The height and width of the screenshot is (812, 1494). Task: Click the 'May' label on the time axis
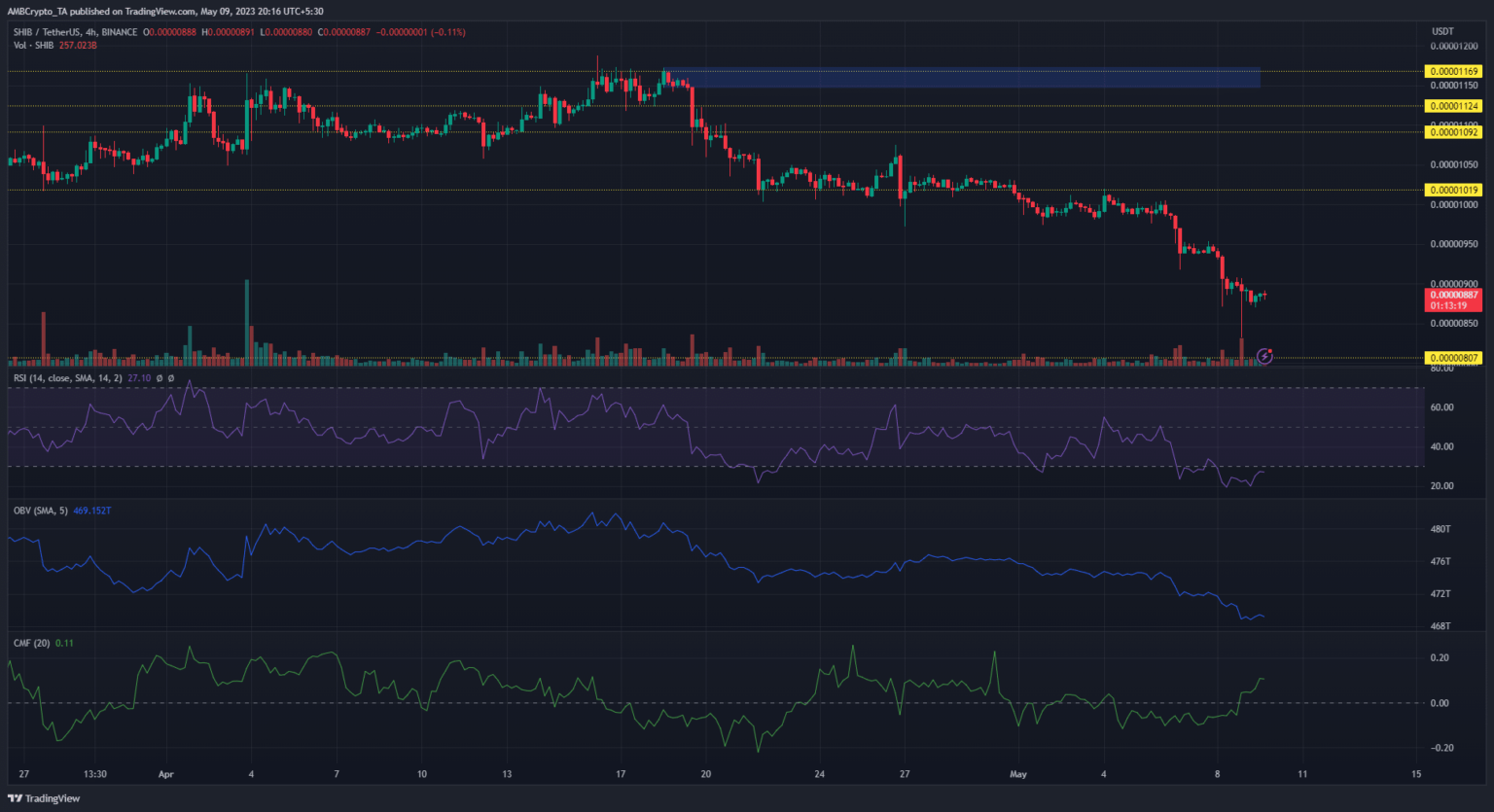click(1018, 775)
